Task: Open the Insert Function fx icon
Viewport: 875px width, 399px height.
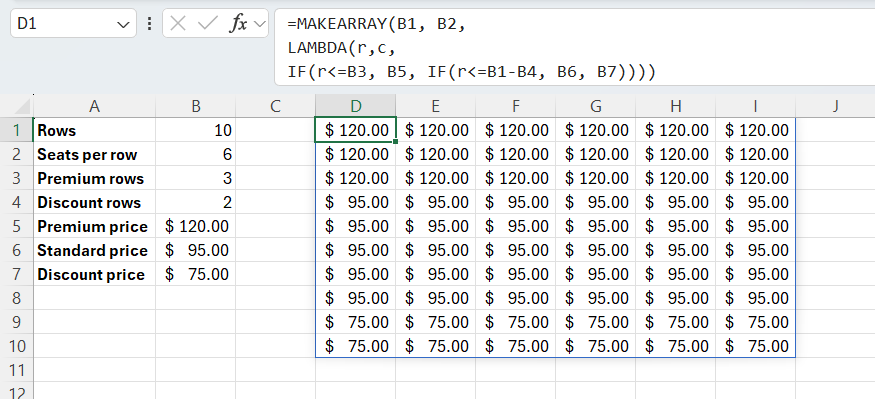Action: [239, 23]
